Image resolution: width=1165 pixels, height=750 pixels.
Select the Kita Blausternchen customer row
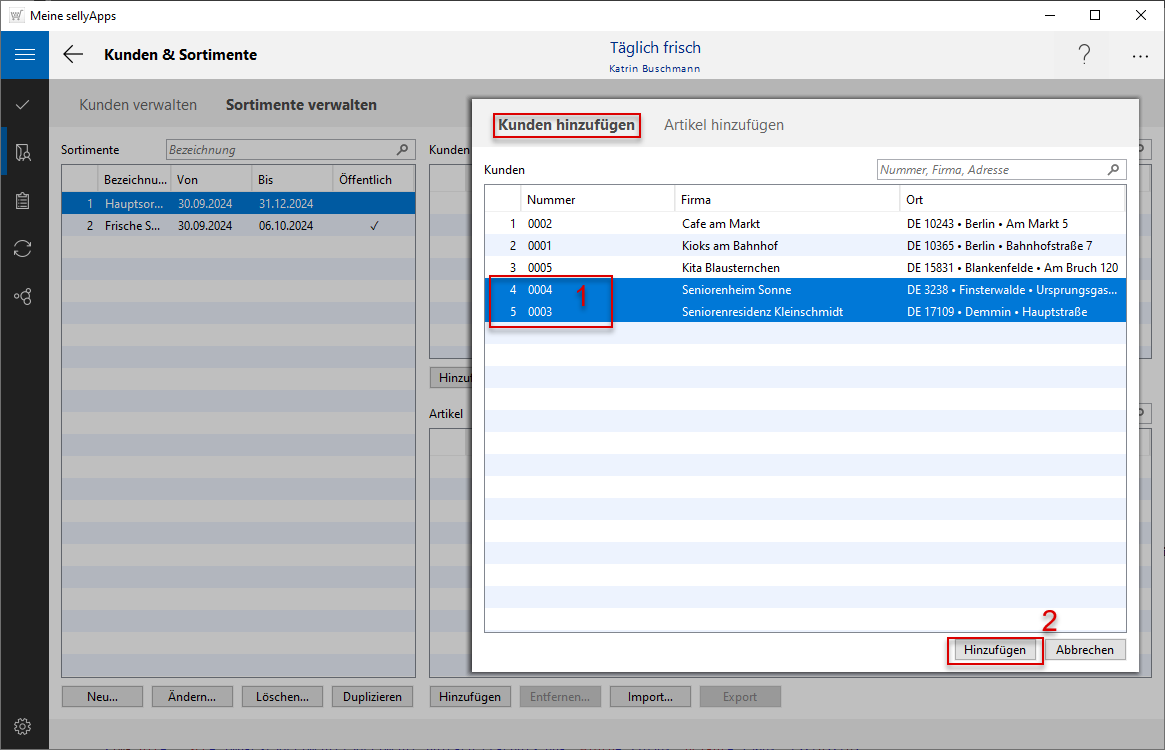[730, 268]
